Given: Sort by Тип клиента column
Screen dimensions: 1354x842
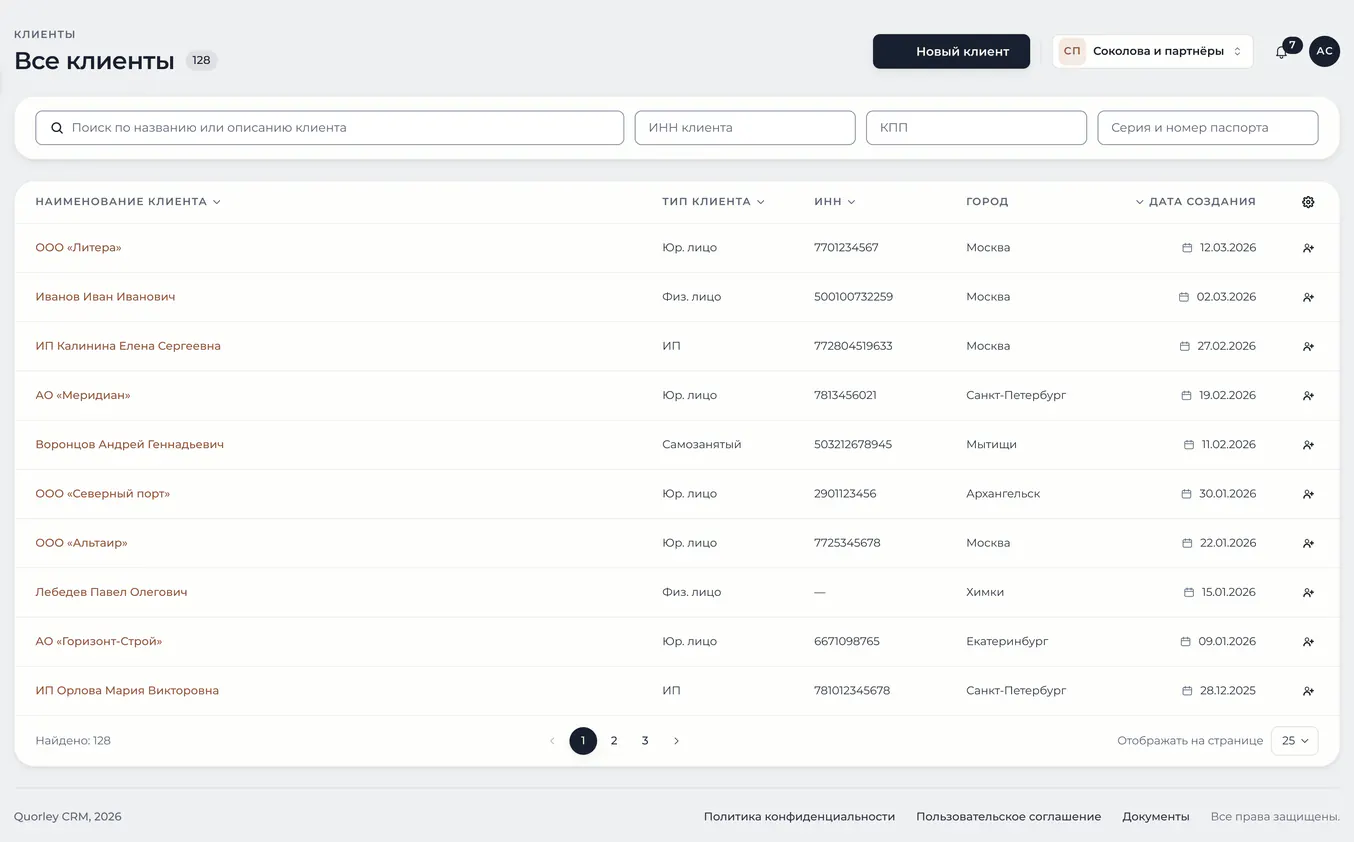Looking at the screenshot, I should 713,202.
